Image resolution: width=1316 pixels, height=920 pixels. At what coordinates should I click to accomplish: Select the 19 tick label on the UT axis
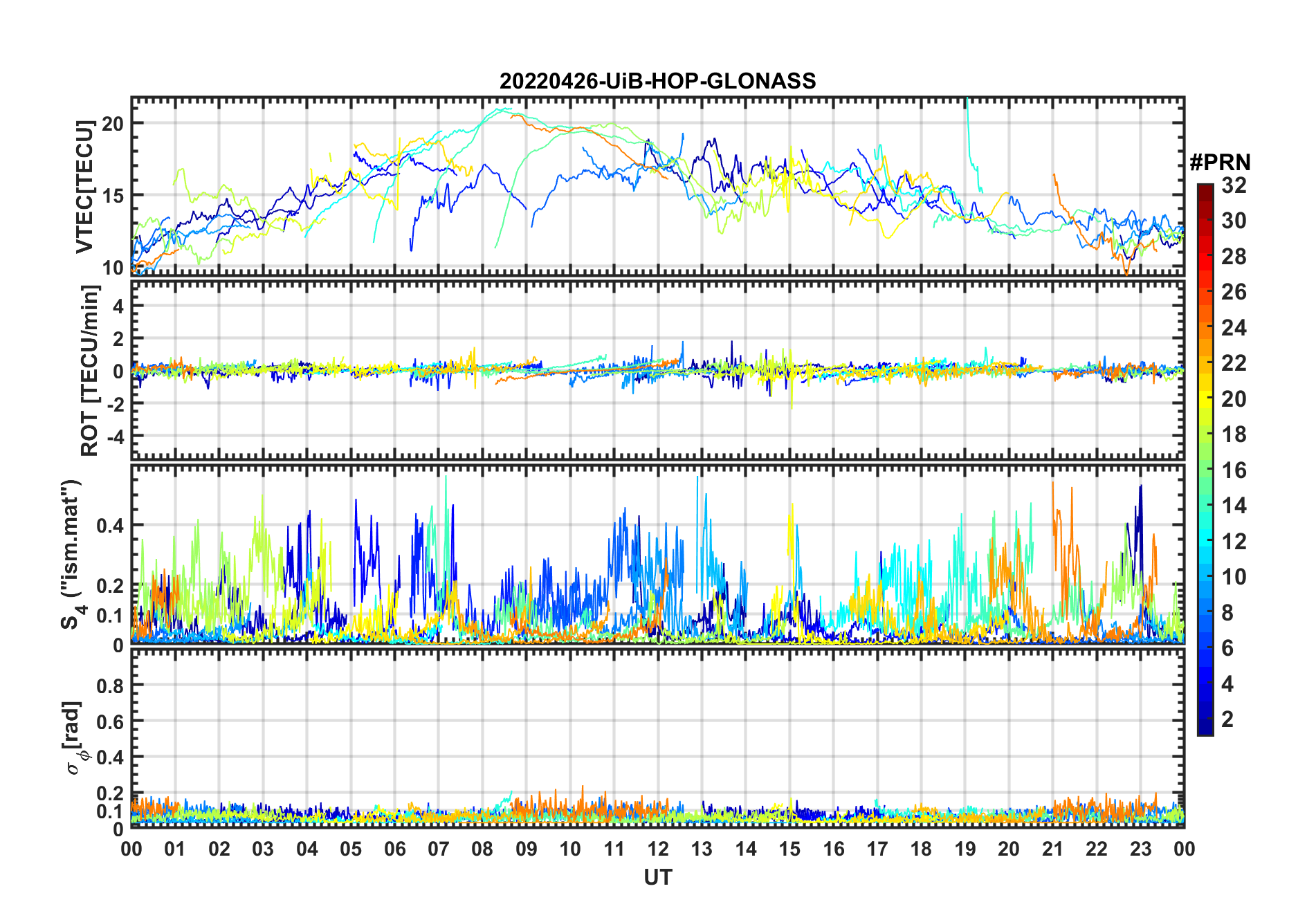965,849
